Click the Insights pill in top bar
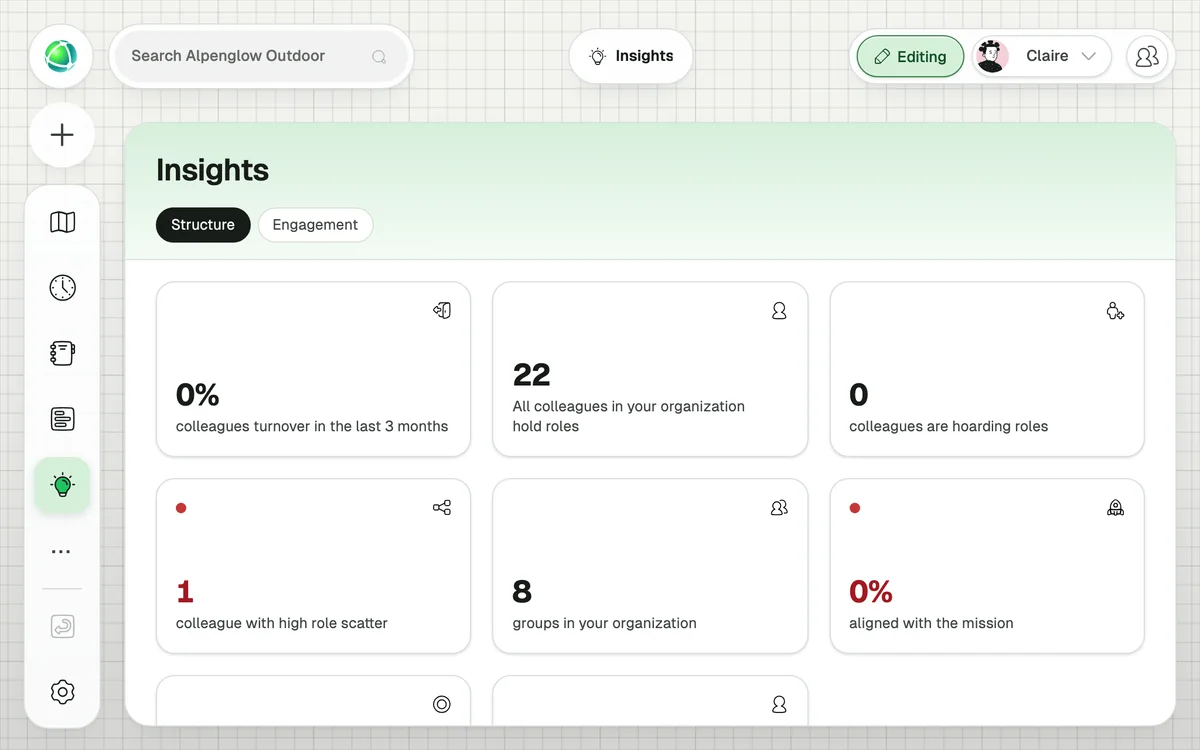This screenshot has width=1200, height=750. [x=631, y=56]
